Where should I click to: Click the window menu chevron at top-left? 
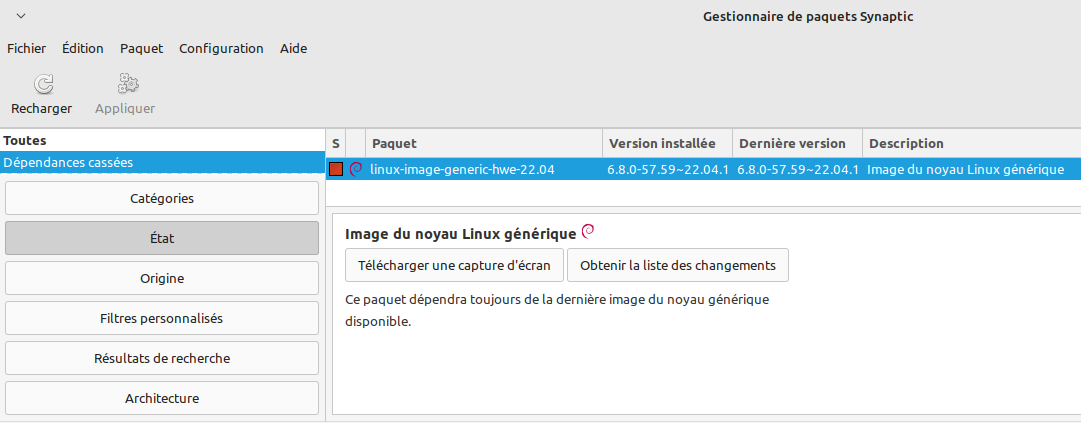(x=21, y=16)
